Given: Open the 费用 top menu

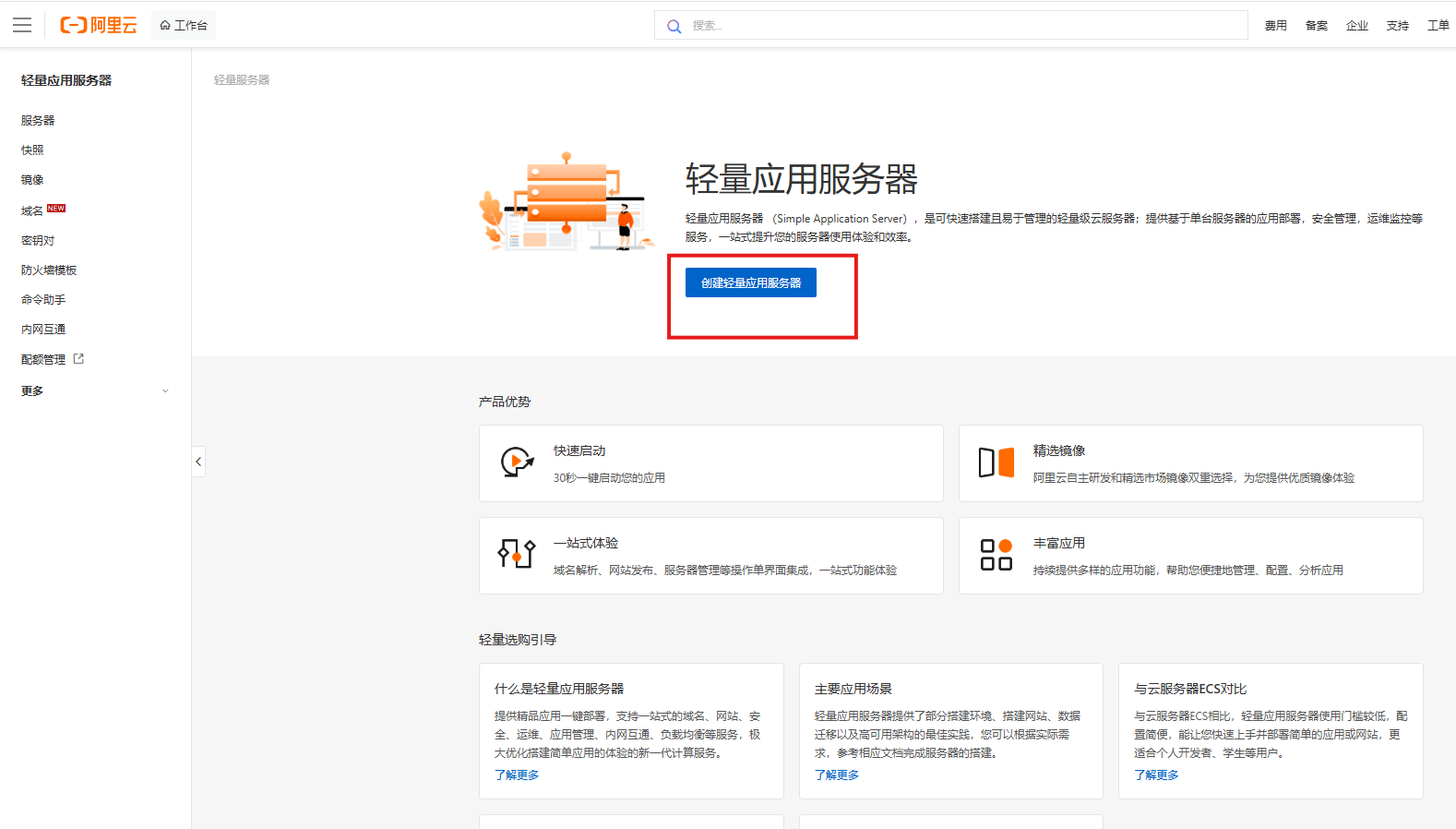Looking at the screenshot, I should (1276, 26).
